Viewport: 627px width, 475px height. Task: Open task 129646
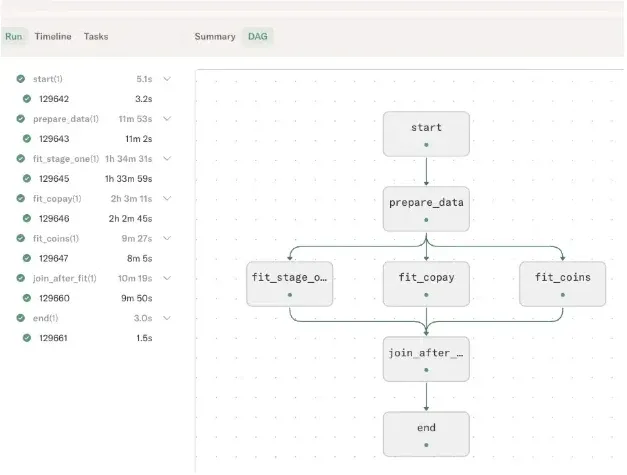pos(54,218)
